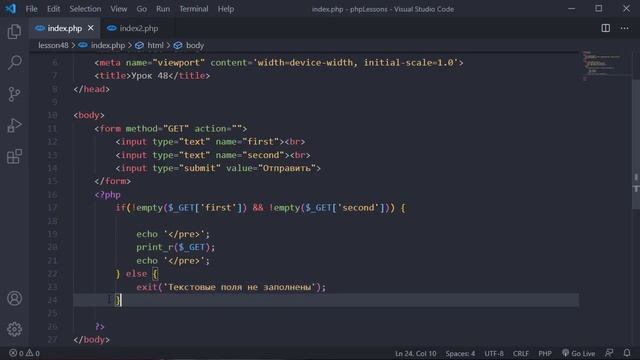Click the </body> closing tag
This screenshot has width=640, height=360.
pyautogui.click(x=91, y=340)
